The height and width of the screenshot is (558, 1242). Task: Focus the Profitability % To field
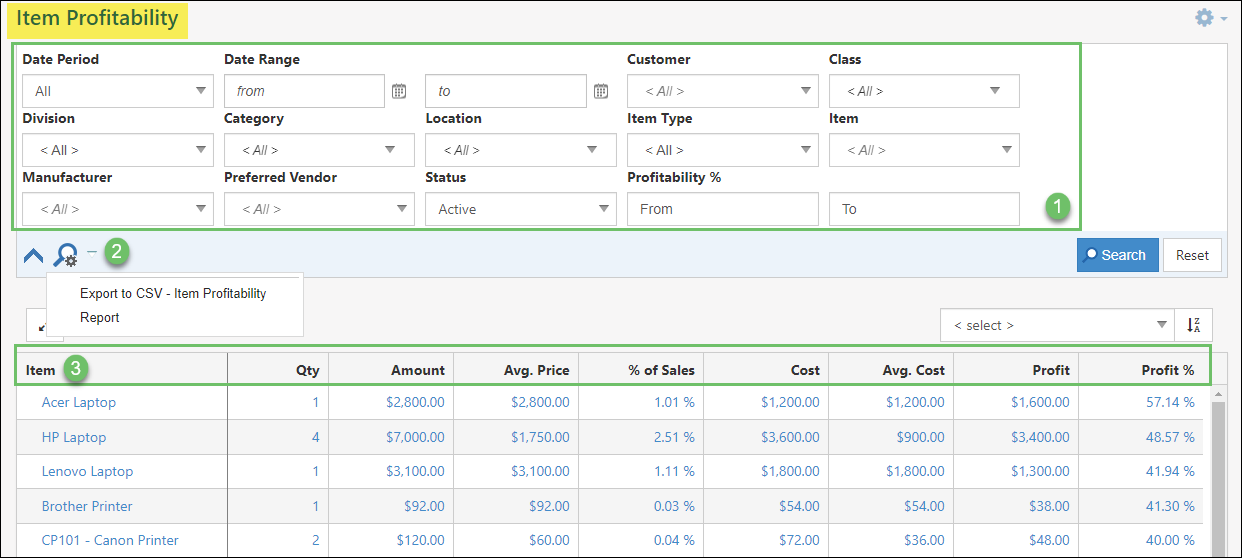[924, 209]
